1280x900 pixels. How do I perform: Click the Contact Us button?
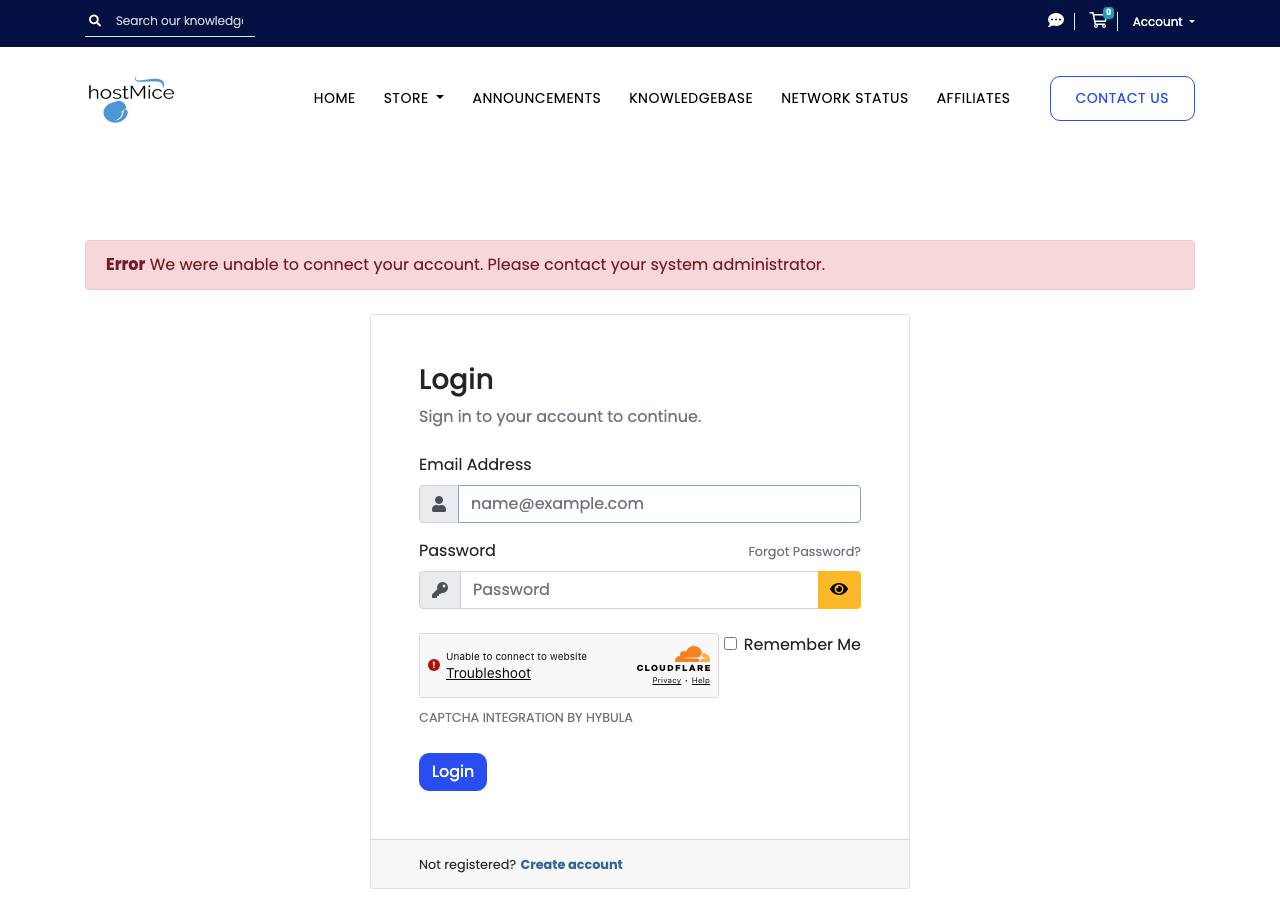(x=1122, y=98)
